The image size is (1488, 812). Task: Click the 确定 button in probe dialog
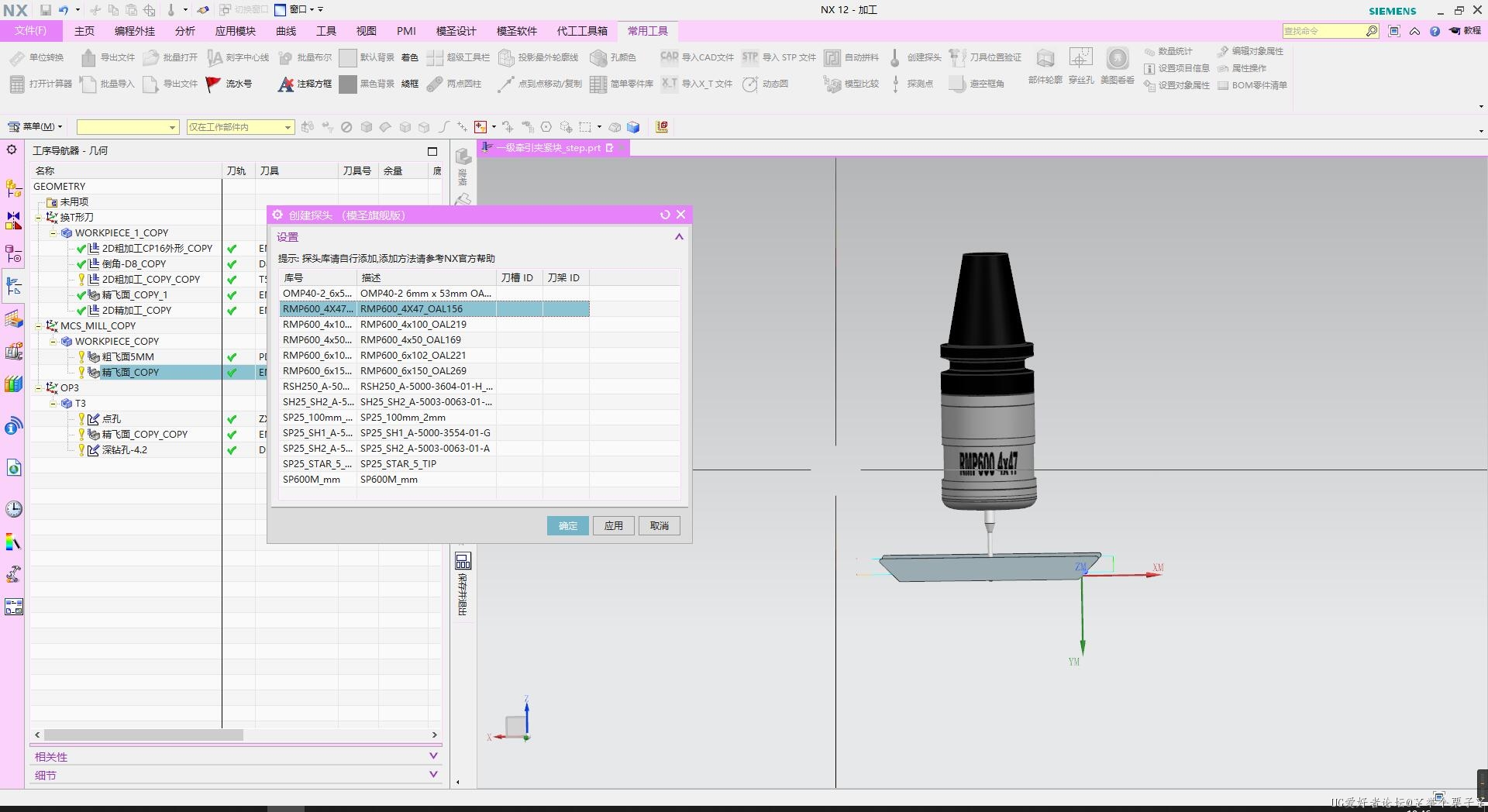click(x=568, y=525)
